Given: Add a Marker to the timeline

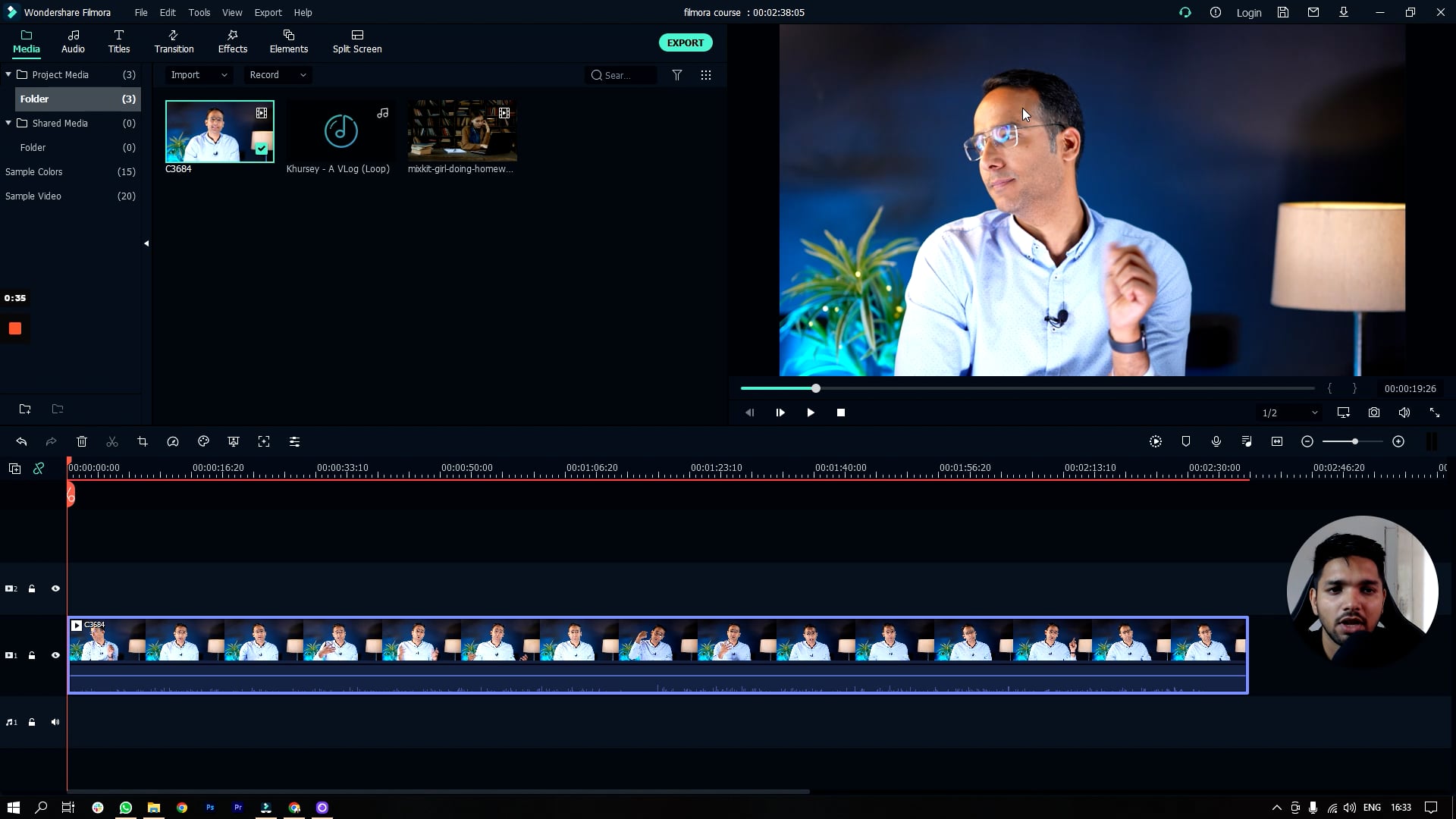Looking at the screenshot, I should (1185, 441).
